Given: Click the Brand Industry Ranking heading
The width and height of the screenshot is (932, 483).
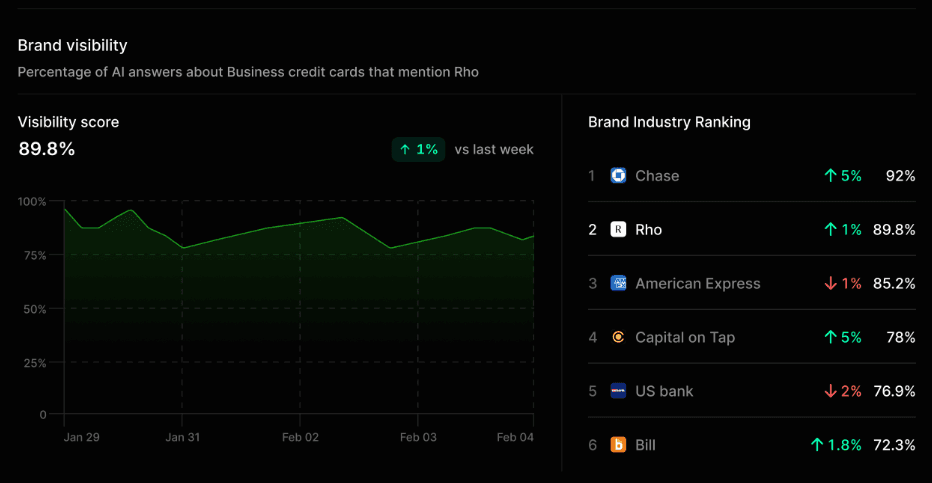Looking at the screenshot, I should [x=669, y=122].
